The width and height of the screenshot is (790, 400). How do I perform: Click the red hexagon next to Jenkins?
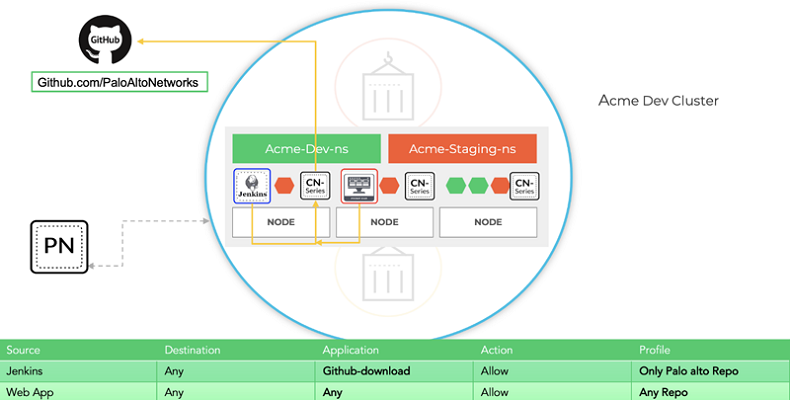click(x=283, y=186)
